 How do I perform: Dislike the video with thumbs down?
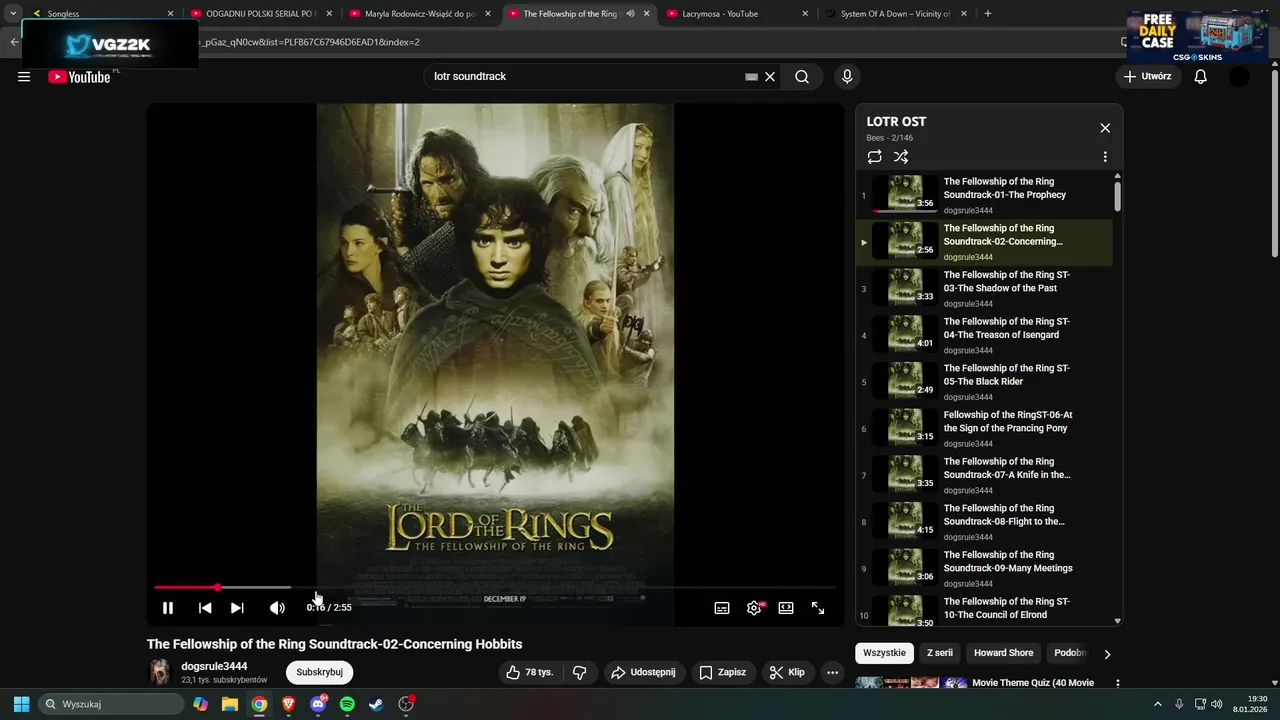(x=579, y=673)
